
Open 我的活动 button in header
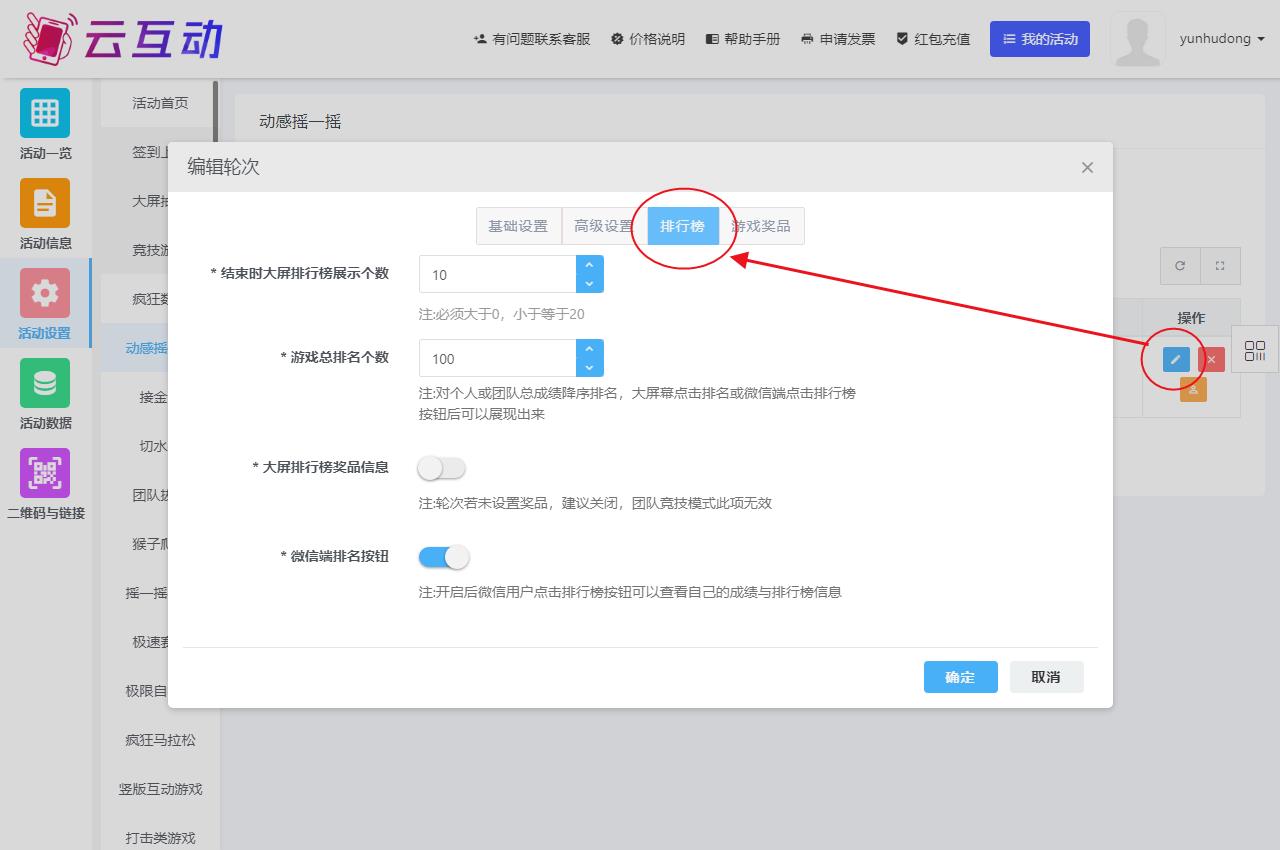[x=1040, y=39]
